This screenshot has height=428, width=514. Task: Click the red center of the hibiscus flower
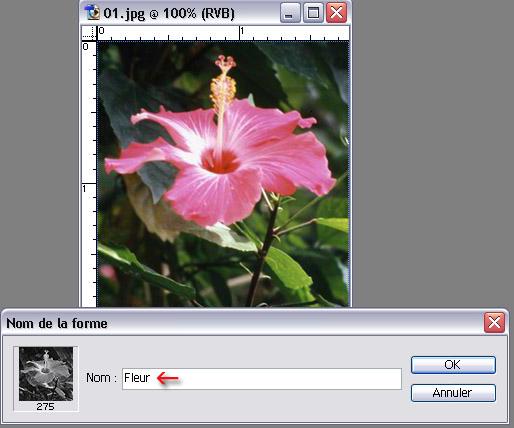pyautogui.click(x=220, y=161)
